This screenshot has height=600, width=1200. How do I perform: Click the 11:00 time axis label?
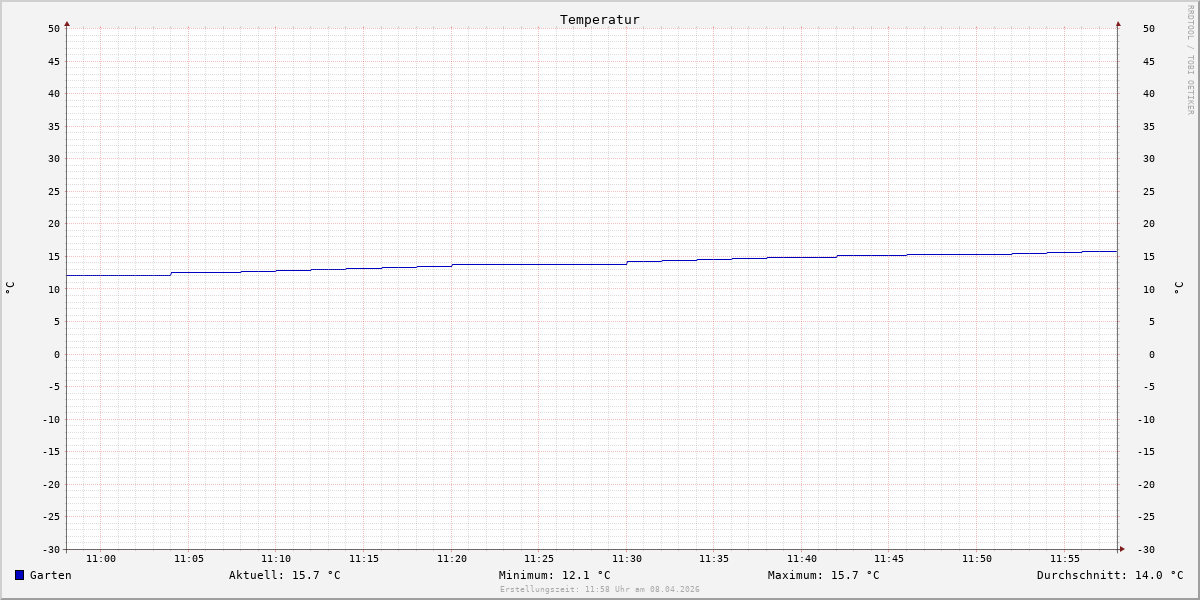pyautogui.click(x=101, y=559)
